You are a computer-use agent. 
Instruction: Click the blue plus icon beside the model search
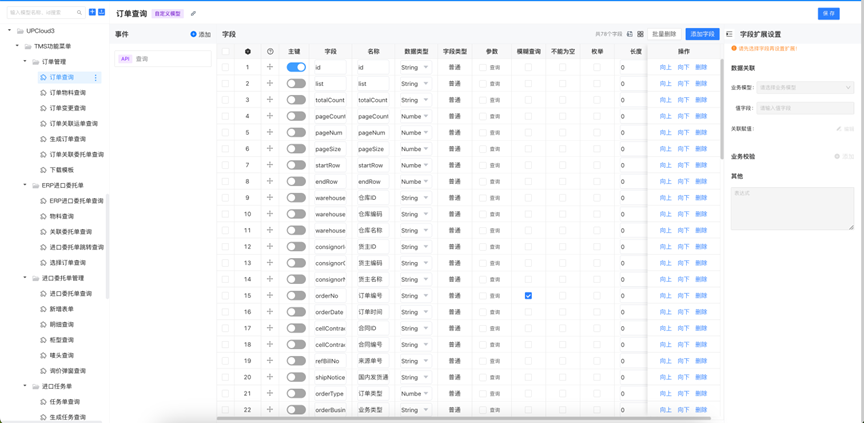(x=92, y=13)
